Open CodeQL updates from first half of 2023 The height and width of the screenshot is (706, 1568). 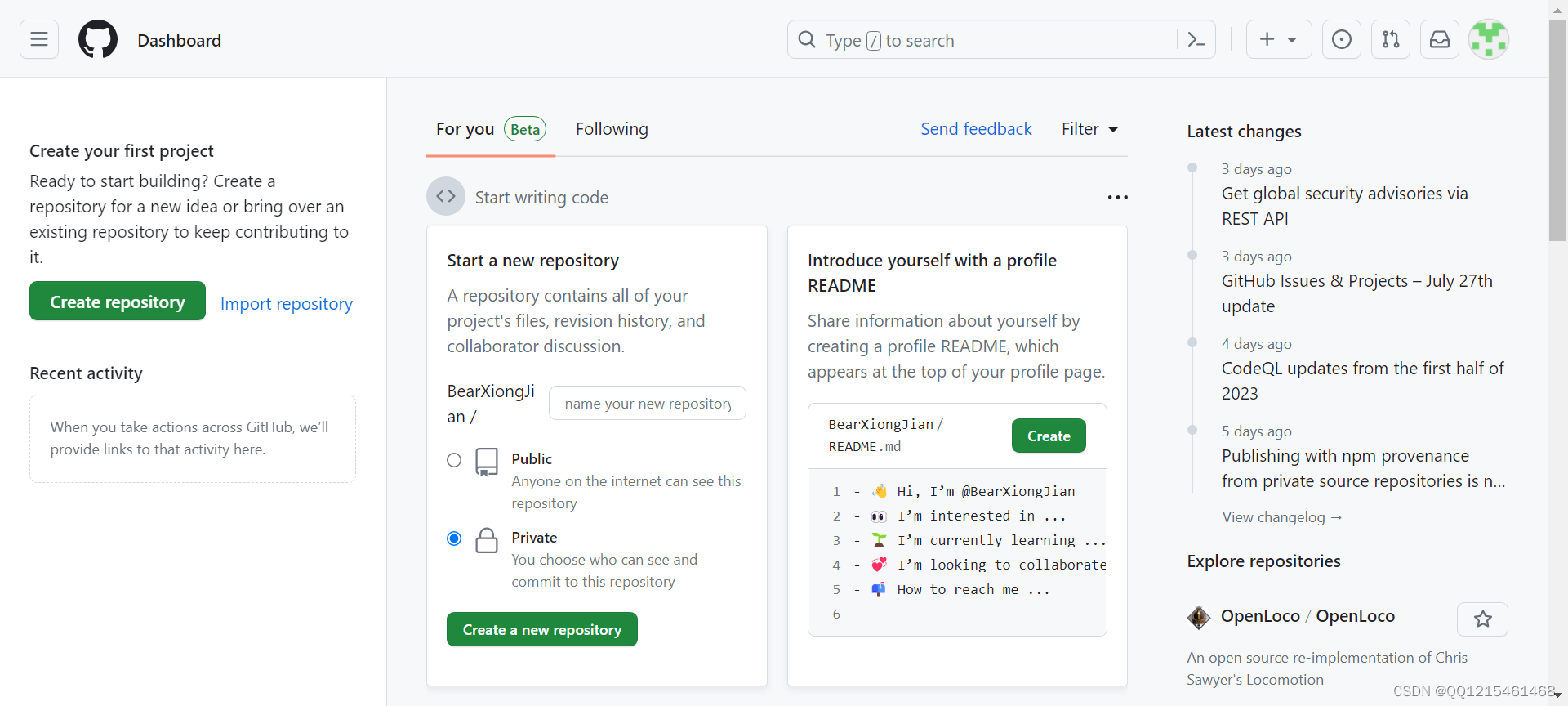click(x=1362, y=381)
